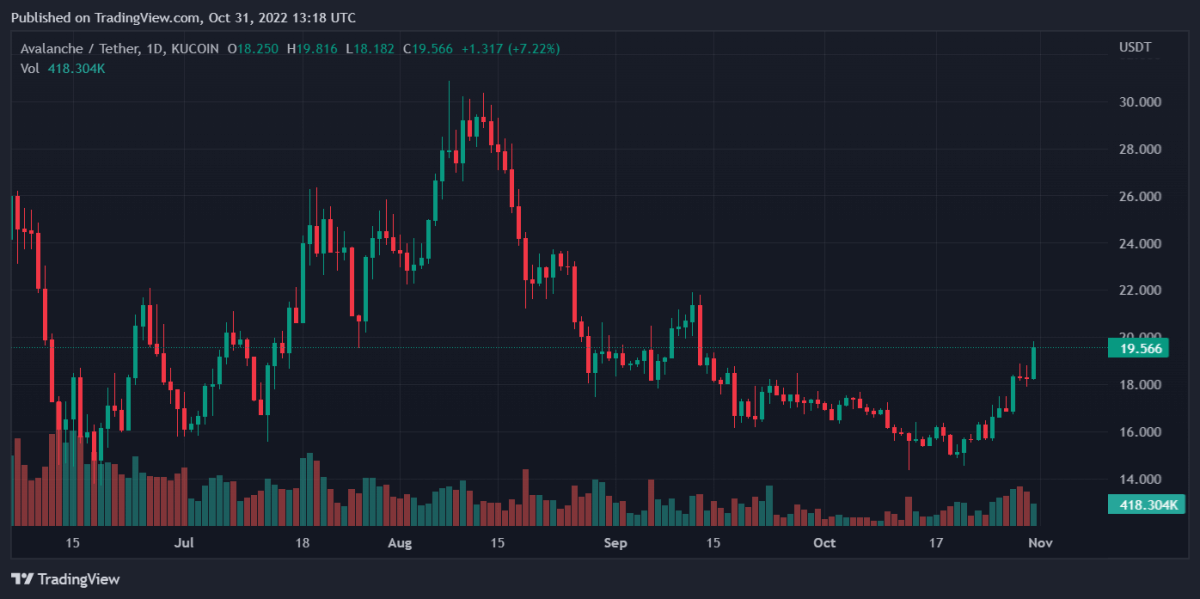This screenshot has width=1200, height=599.
Task: Click the 30.000 price axis value
Action: [x=1138, y=102]
